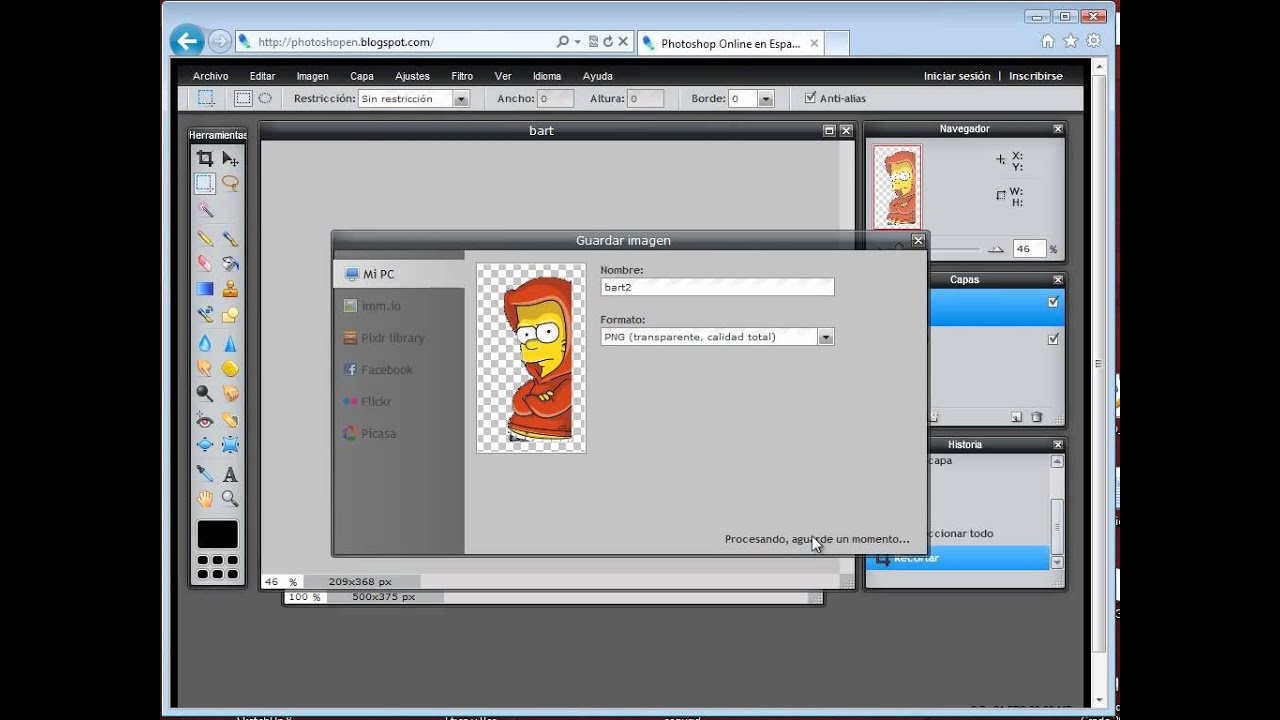
Task: Click browser Back button
Action: [187, 41]
